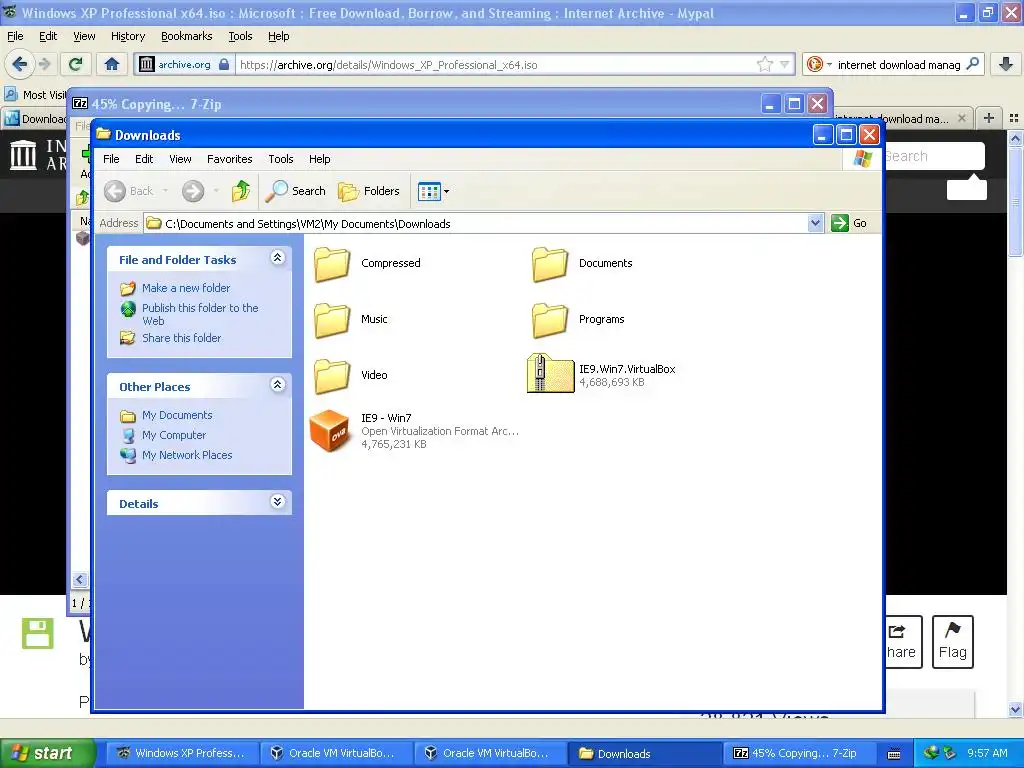Go to My Documents in Other Places
Viewport: 1024px width, 768px height.
(x=177, y=415)
